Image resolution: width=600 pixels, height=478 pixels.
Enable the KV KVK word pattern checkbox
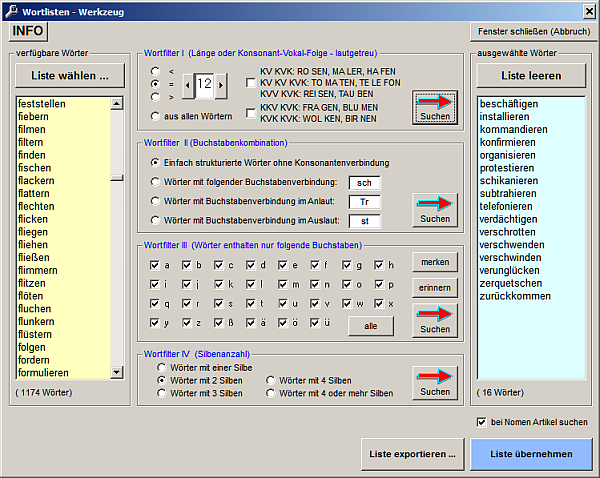point(251,82)
